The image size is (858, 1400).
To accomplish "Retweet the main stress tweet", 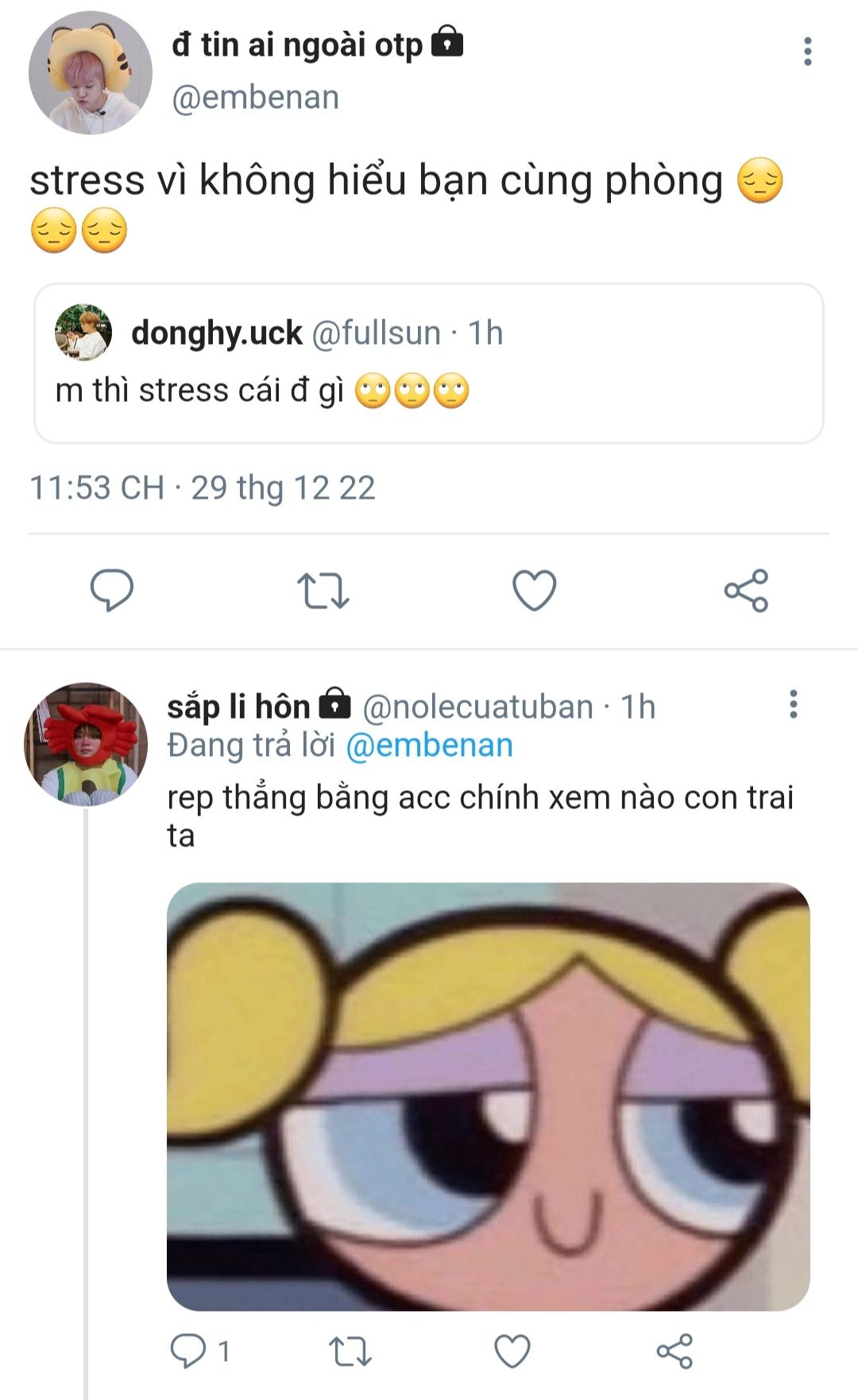I will (x=323, y=591).
